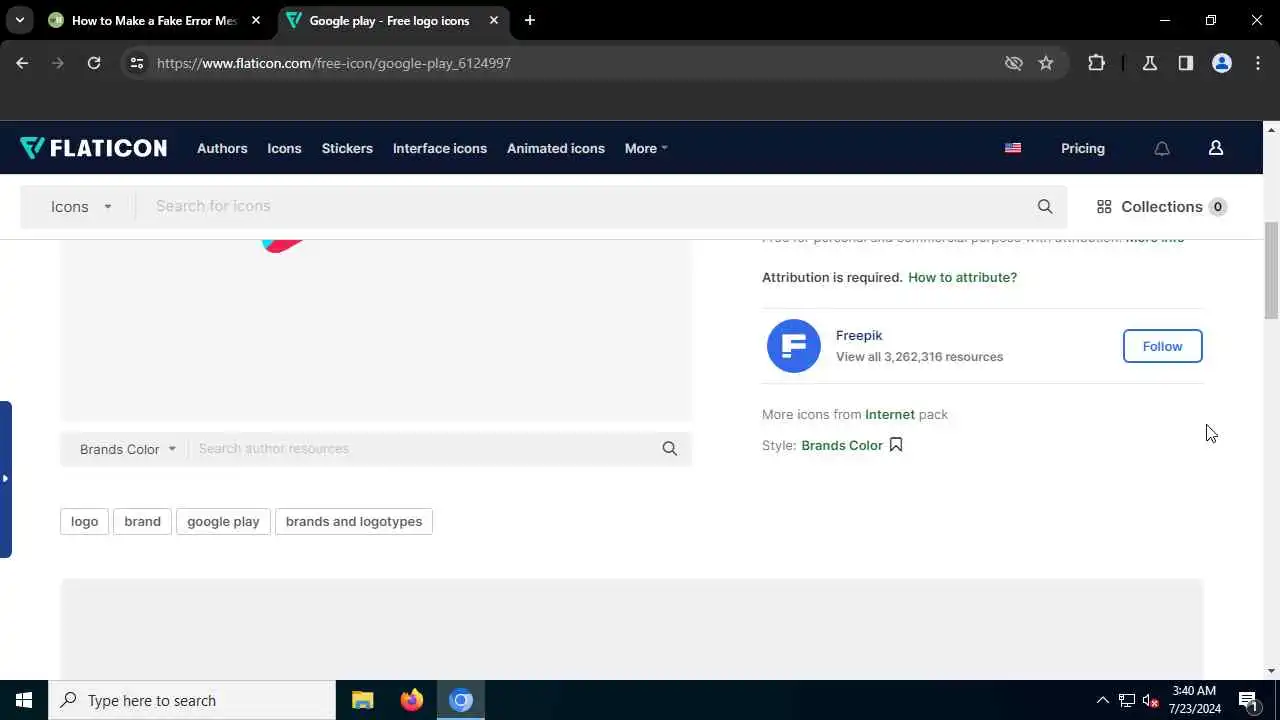Open Chrome three-dot menu

(1258, 63)
